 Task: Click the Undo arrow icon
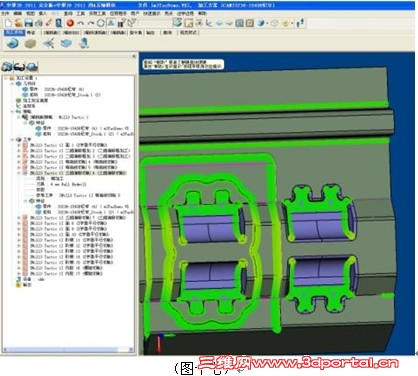pyautogui.click(x=80, y=23)
